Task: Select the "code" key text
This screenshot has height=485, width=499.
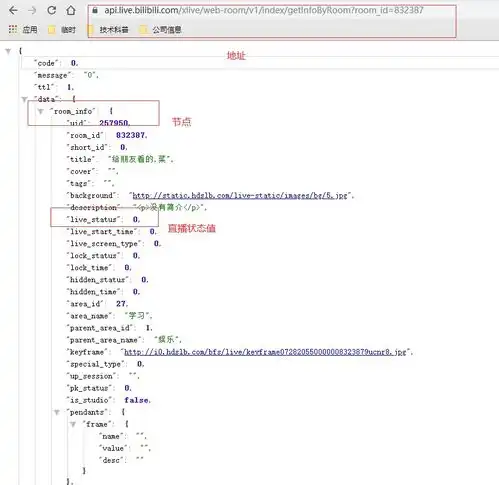Action: [46, 63]
